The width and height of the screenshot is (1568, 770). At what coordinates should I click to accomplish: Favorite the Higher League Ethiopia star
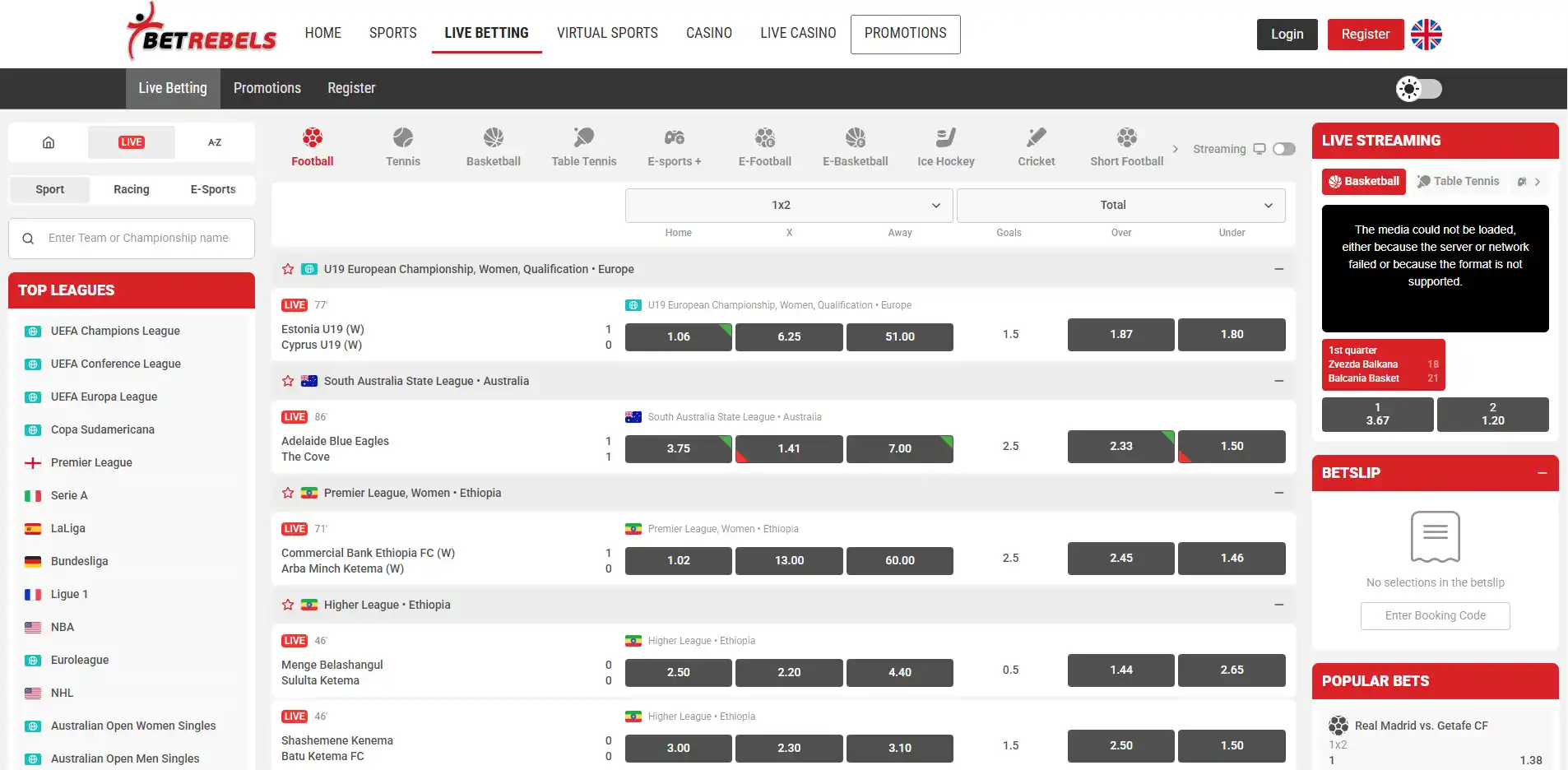click(288, 605)
